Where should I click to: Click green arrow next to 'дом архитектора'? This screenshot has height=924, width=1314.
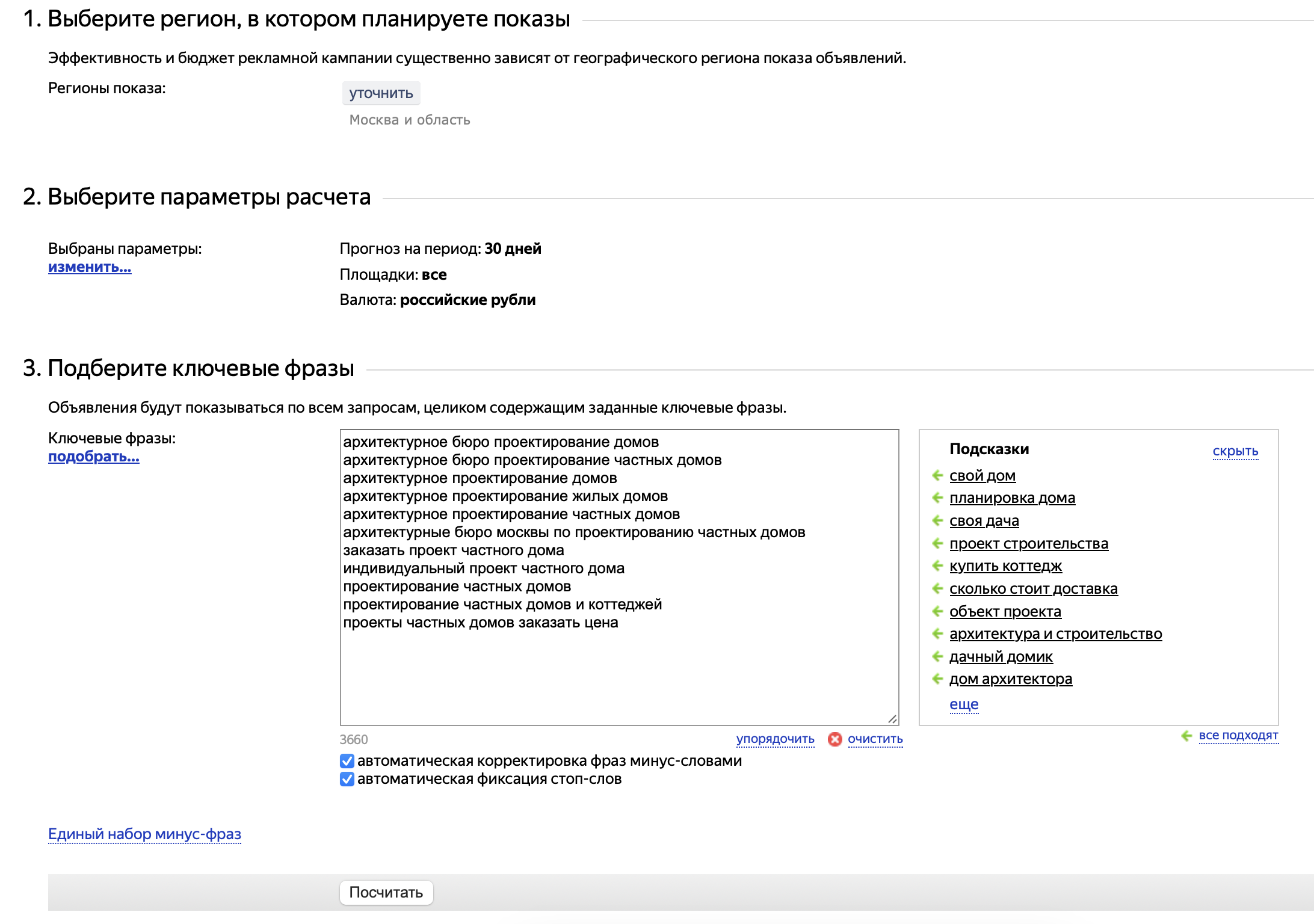[x=937, y=679]
